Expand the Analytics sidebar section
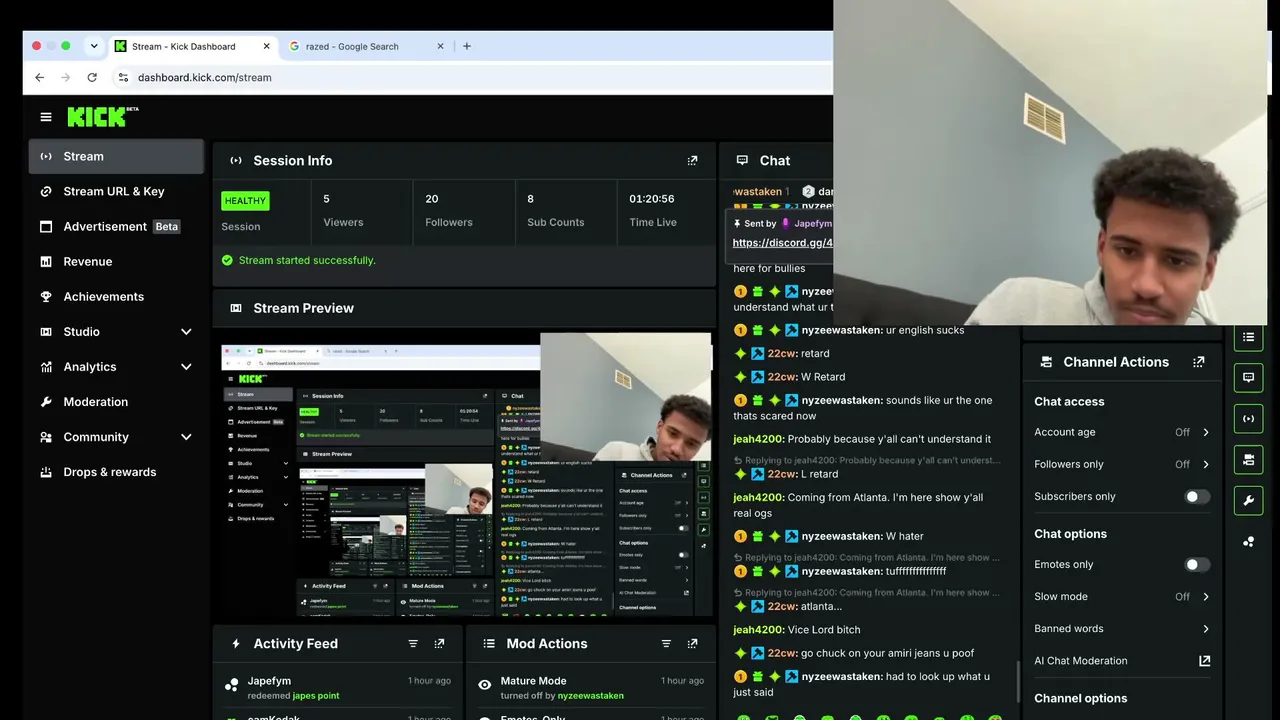1280x720 pixels. [186, 367]
